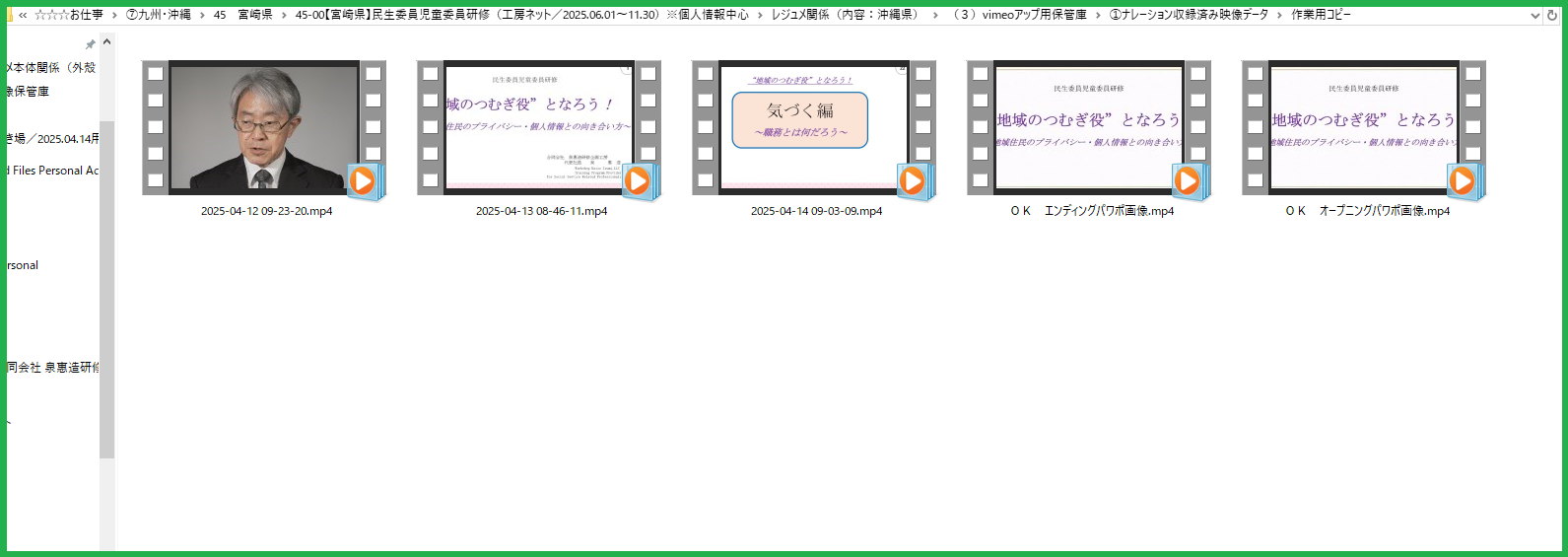
Task: Select 場/2025.04.14 item in navigation pane
Action: pyautogui.click(x=53, y=138)
